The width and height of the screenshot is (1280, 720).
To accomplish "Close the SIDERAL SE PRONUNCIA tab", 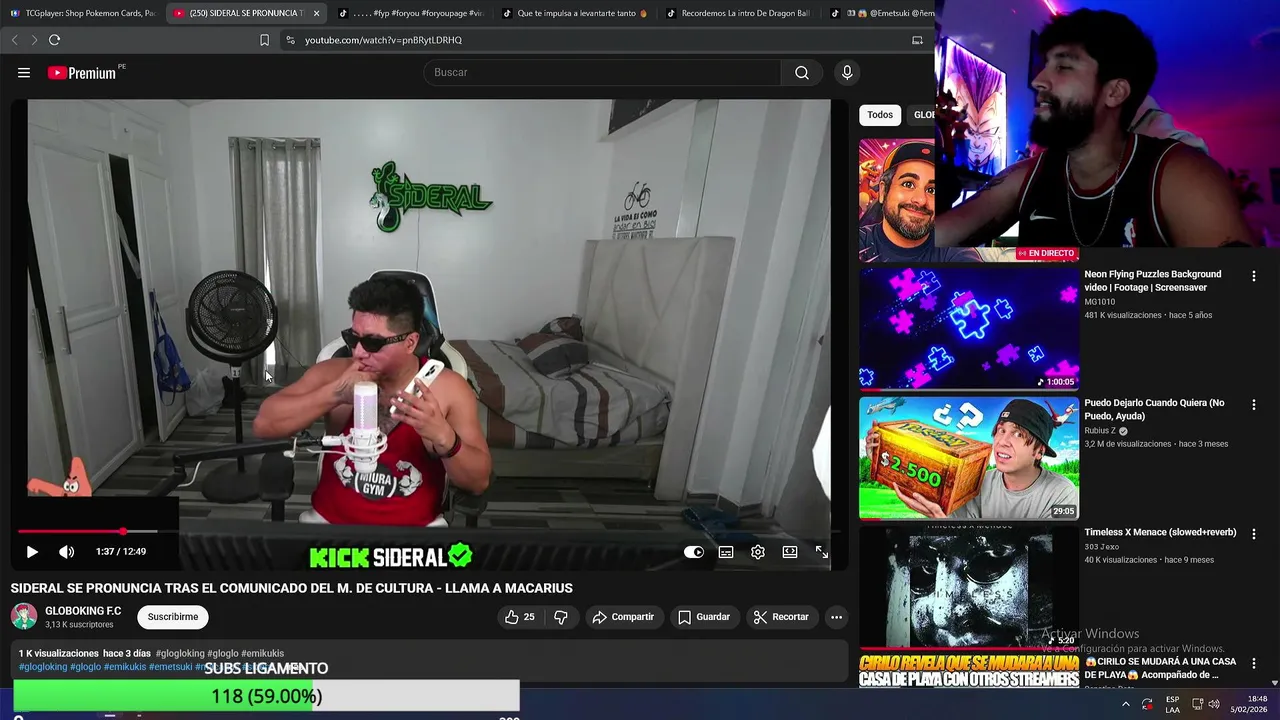I will click(316, 13).
